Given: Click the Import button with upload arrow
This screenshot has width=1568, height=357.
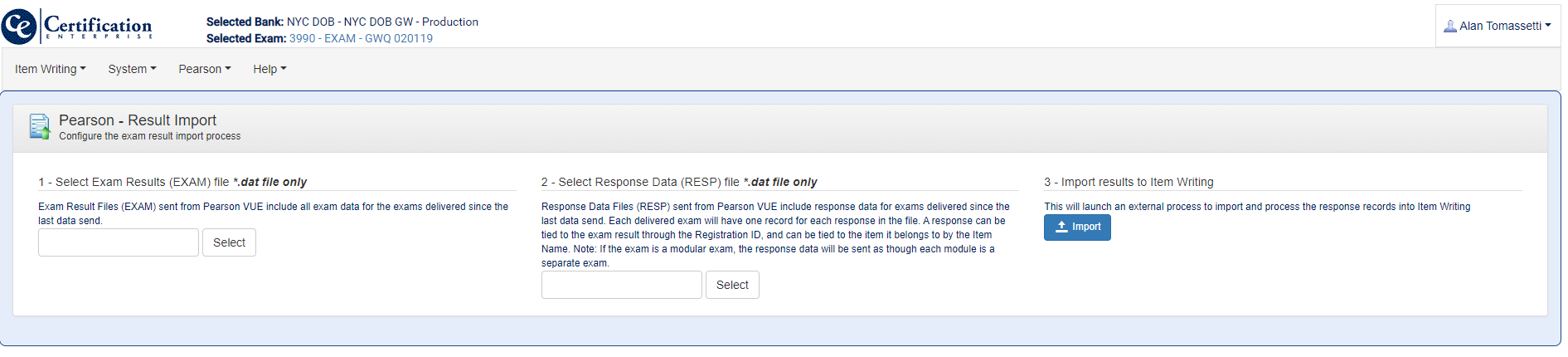Looking at the screenshot, I should (x=1077, y=227).
